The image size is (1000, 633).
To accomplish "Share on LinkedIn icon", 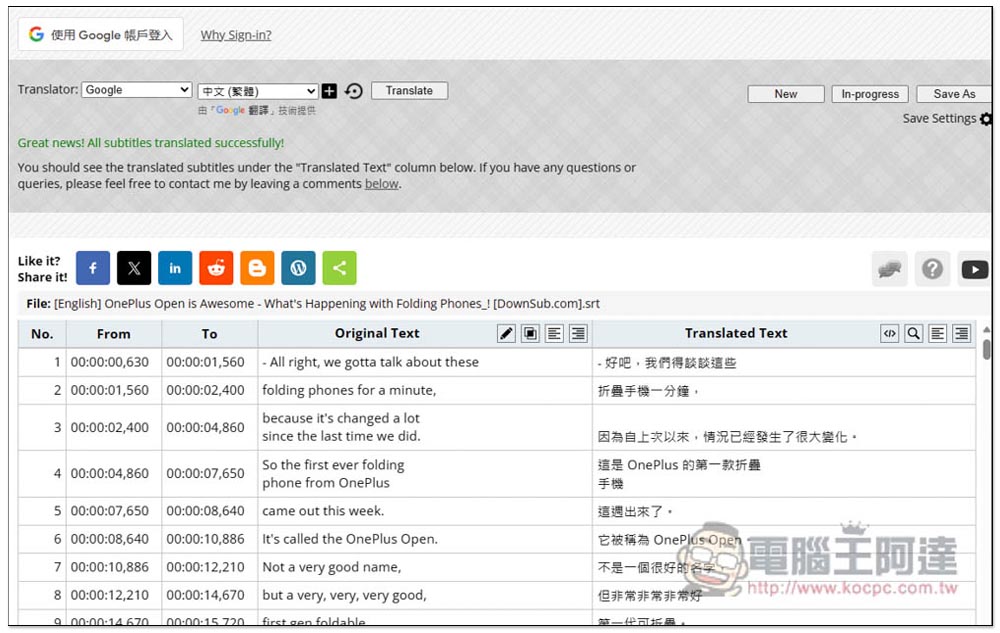I will coord(175,268).
